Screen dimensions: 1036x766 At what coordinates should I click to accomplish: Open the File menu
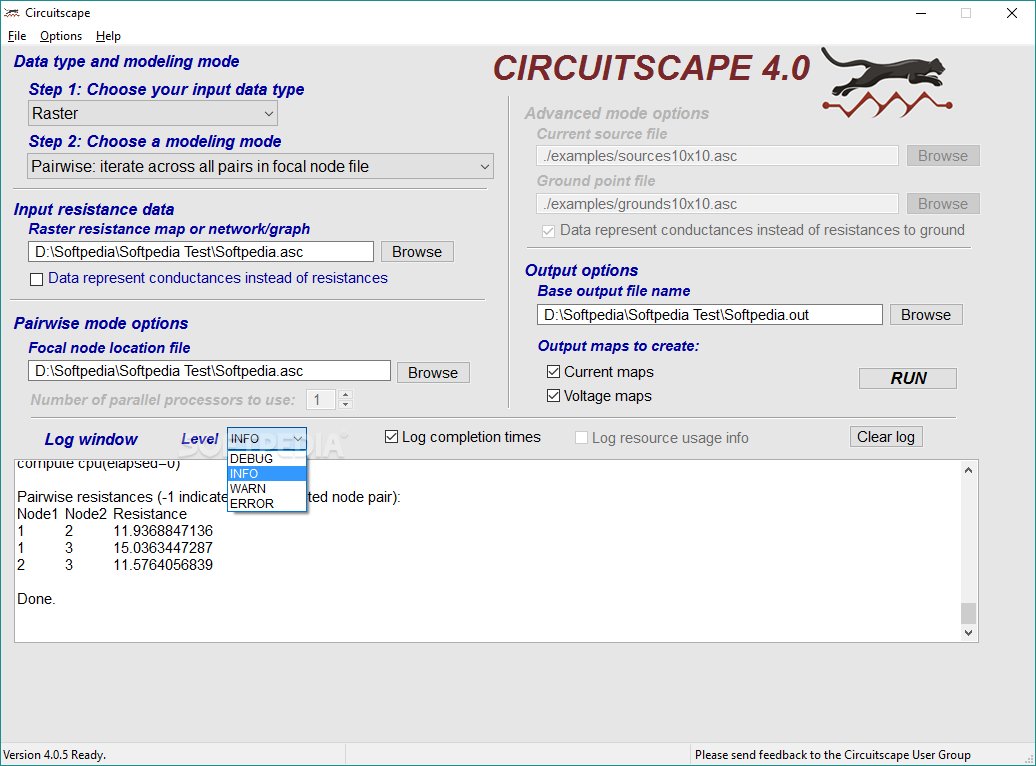coord(17,36)
